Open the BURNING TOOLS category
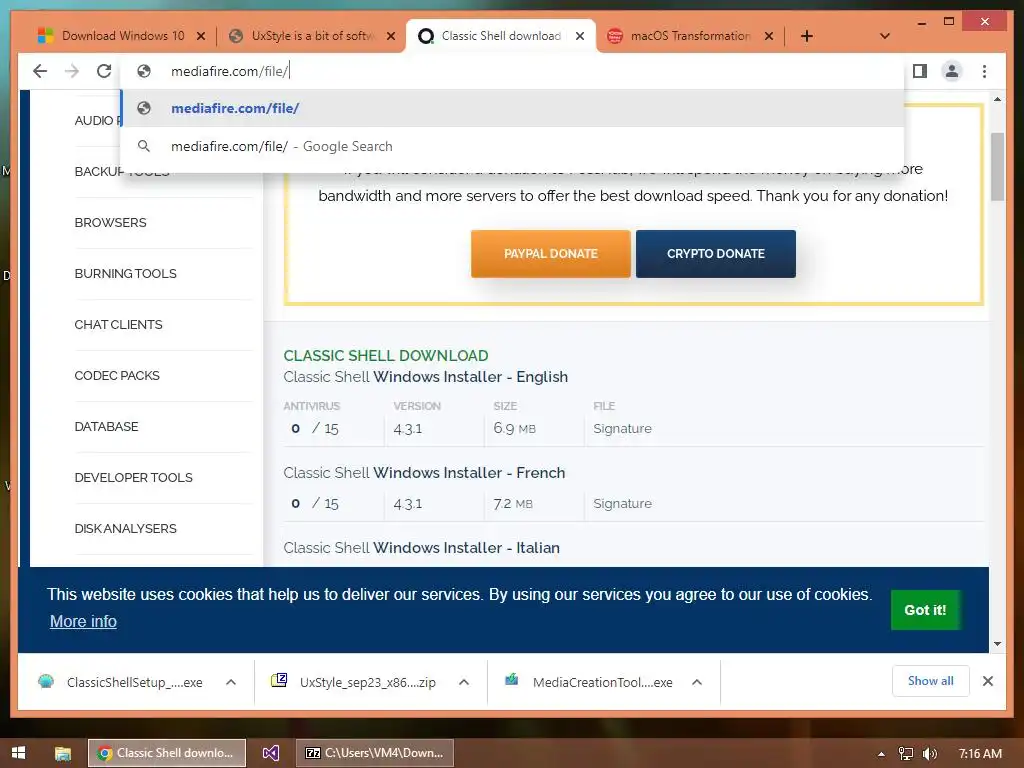 tap(125, 274)
